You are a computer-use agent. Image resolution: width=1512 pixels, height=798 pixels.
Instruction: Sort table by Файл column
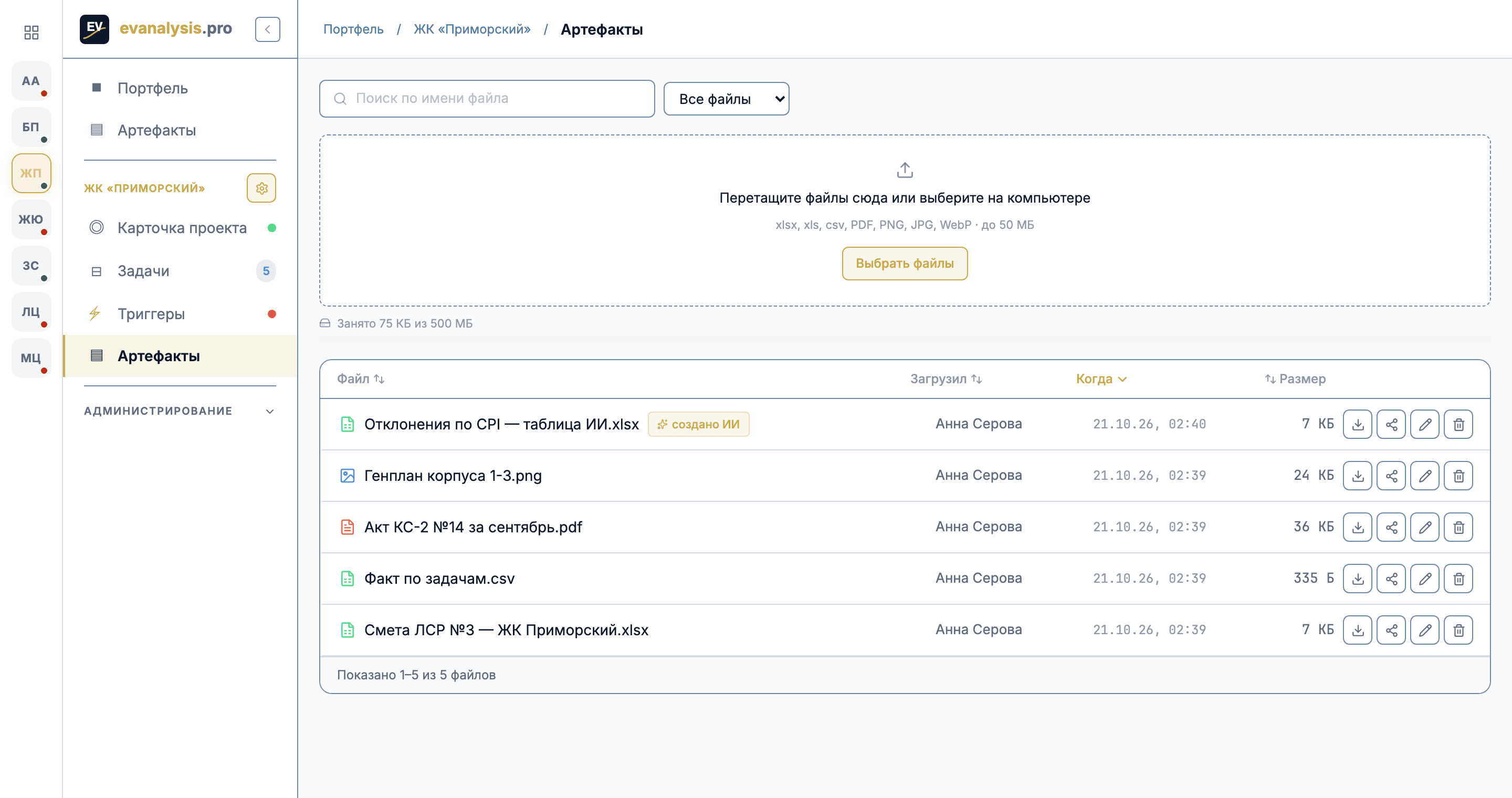[360, 379]
